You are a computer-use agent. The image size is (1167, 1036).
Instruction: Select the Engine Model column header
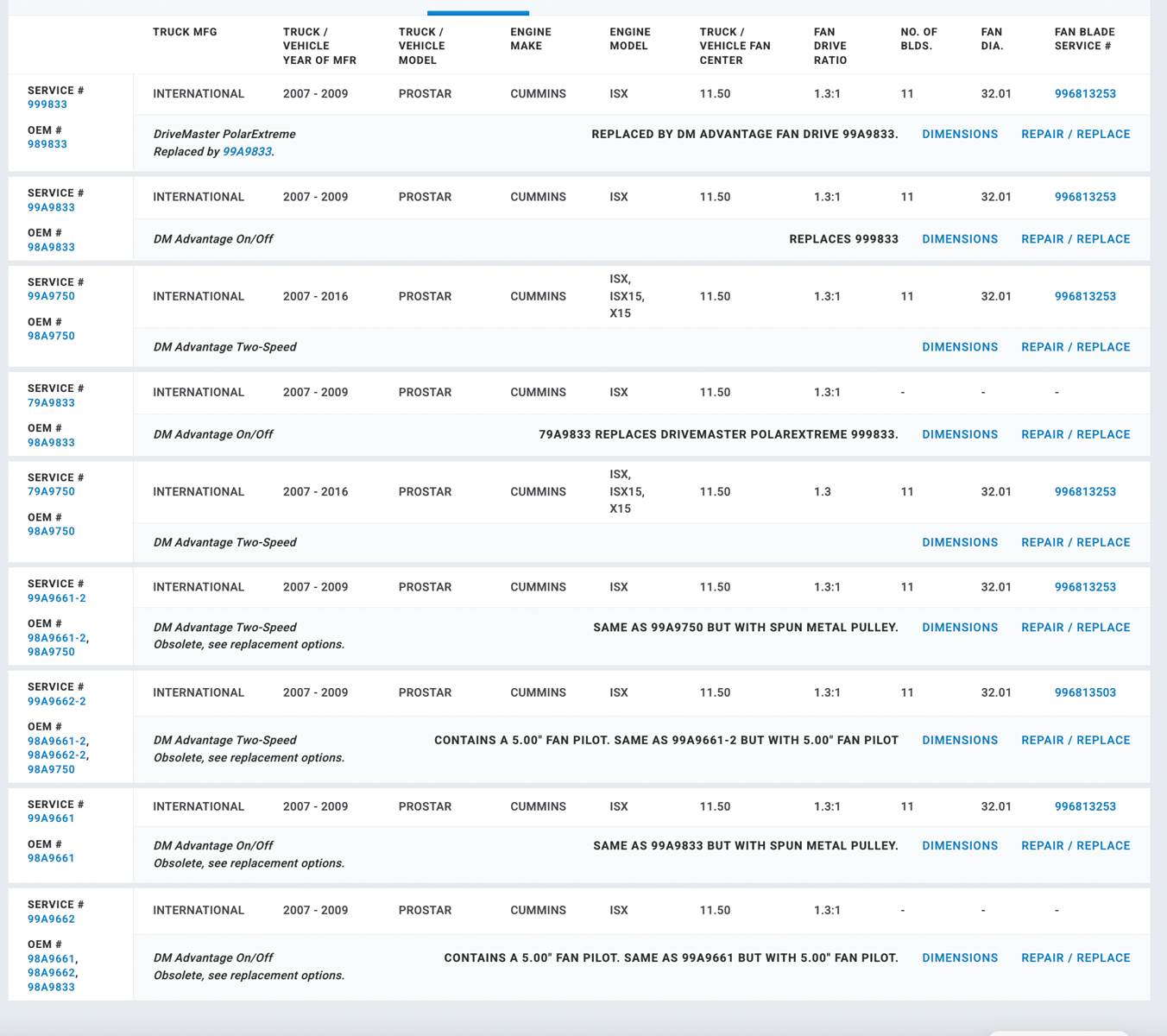pos(628,39)
